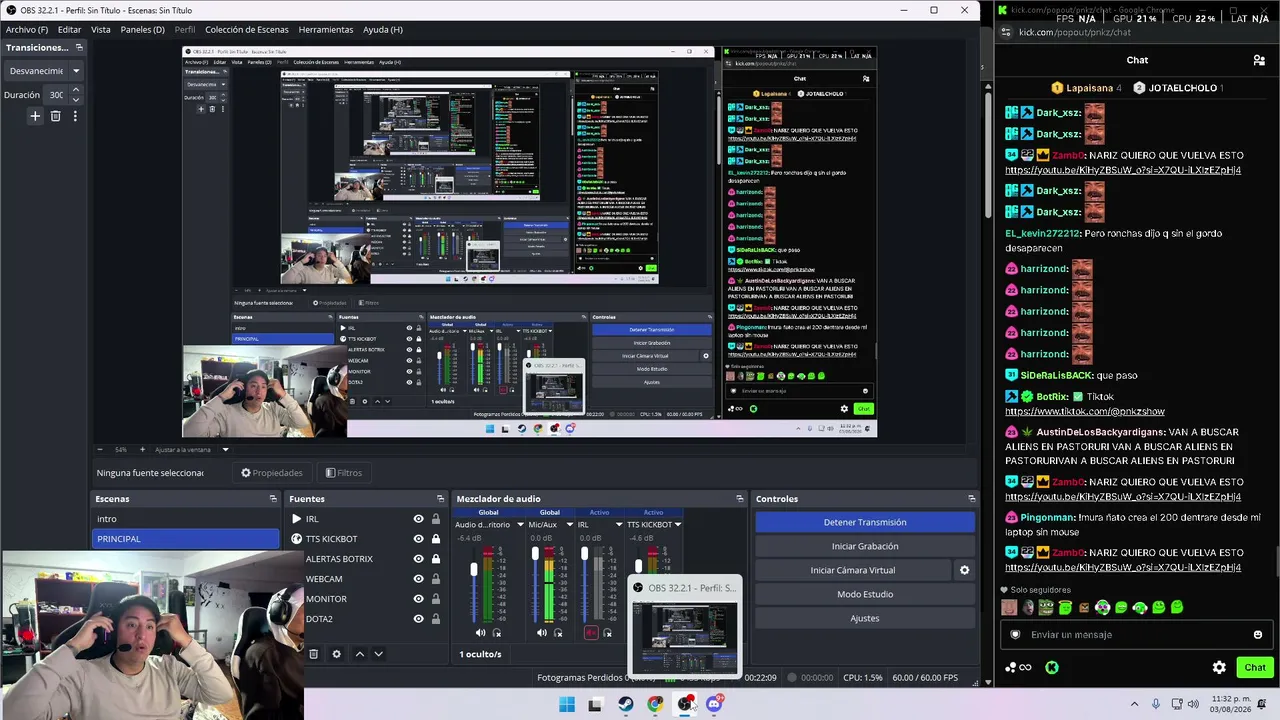Undock the Fuentes panel
Viewport: 1280px width, 720px height.
pyautogui.click(x=440, y=499)
